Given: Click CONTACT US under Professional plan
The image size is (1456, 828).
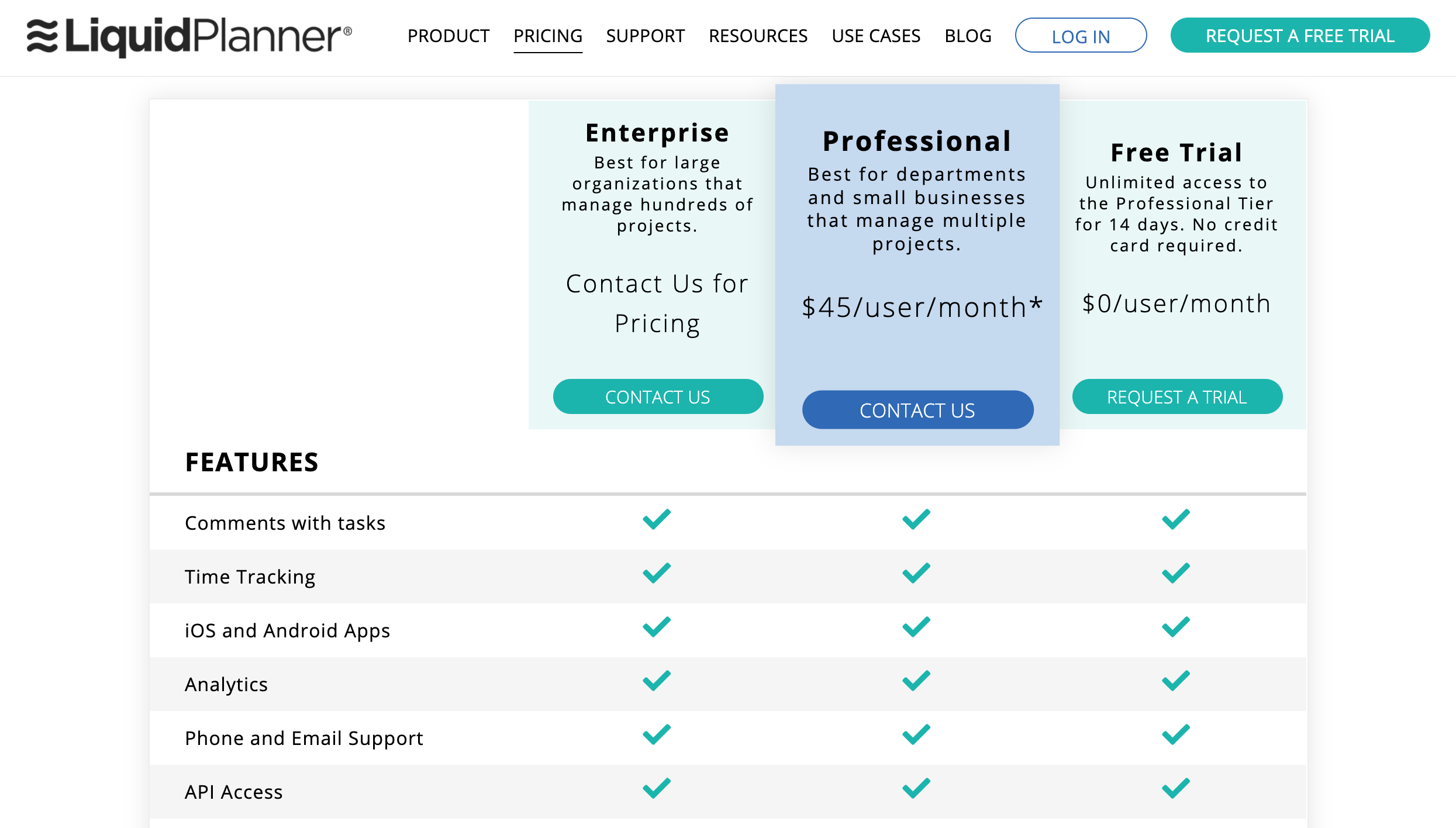Looking at the screenshot, I should point(917,410).
